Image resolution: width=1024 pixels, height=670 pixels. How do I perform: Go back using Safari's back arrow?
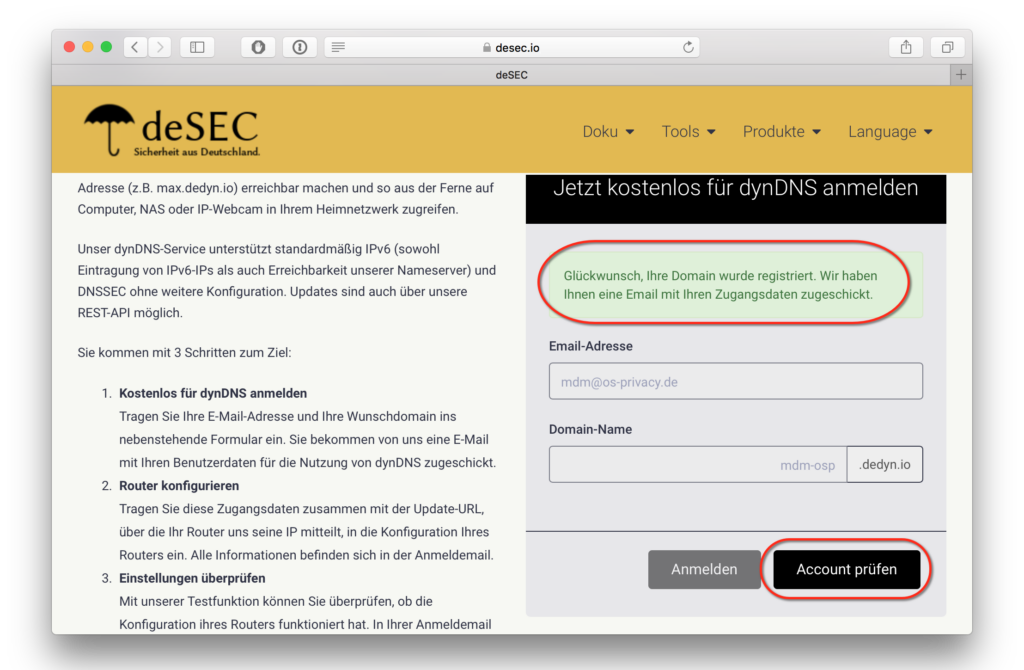point(135,47)
